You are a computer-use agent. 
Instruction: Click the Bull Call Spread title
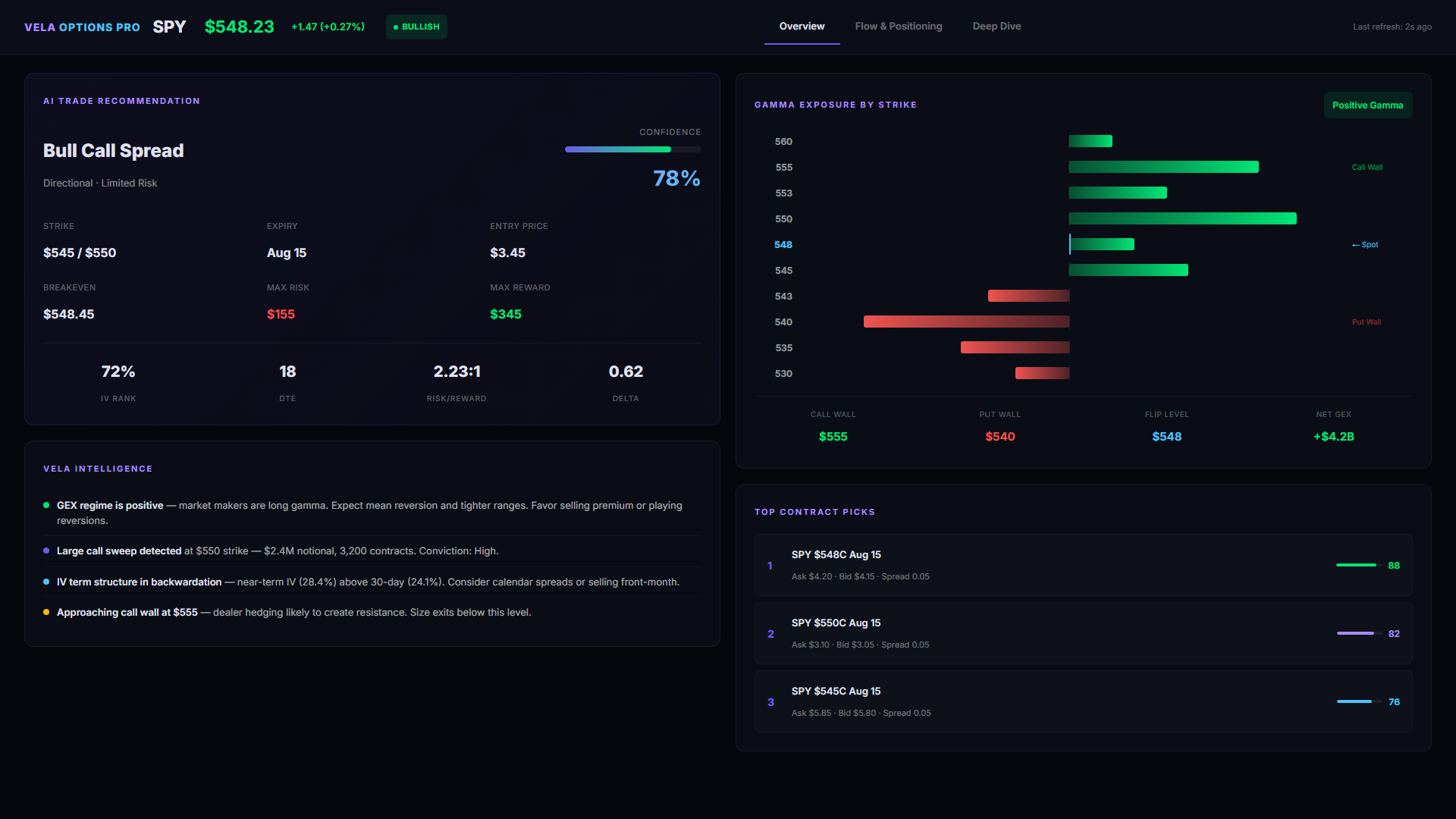point(113,150)
